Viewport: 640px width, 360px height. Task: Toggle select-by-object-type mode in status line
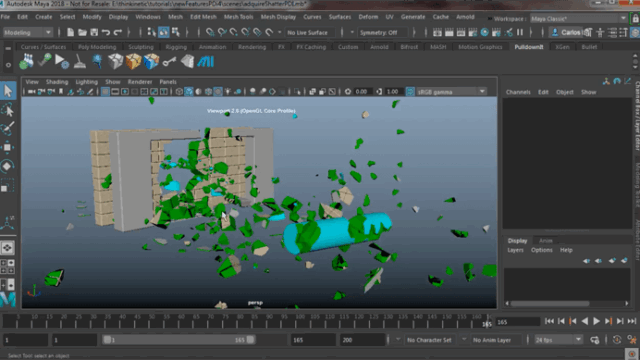pyautogui.click(x=164, y=32)
